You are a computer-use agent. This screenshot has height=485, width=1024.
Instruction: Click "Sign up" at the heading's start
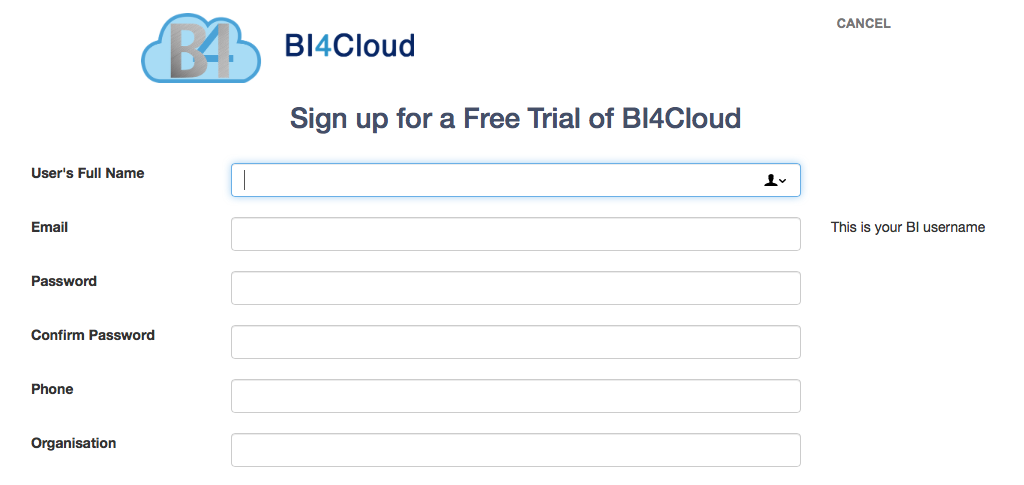click(x=338, y=119)
